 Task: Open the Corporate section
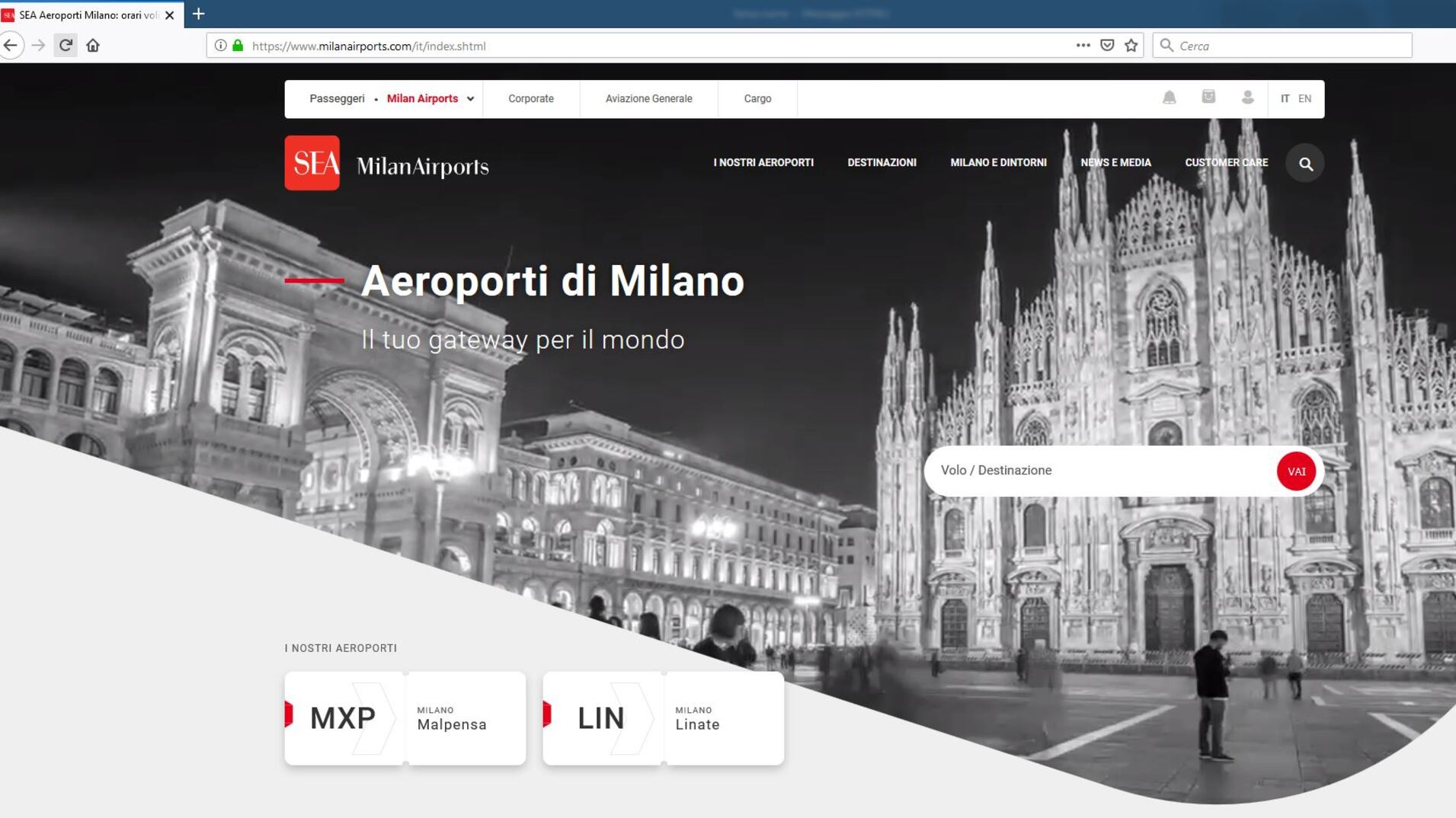[531, 98]
